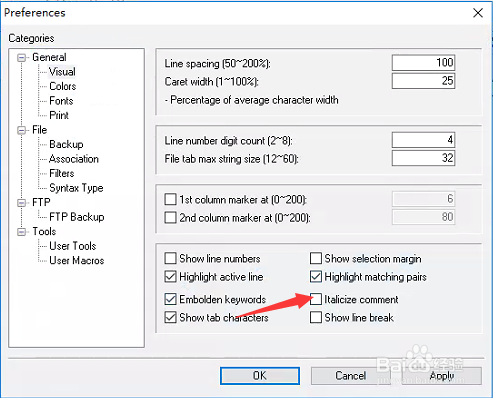
Task: Enable Show line break checkbox
Action: [316, 317]
